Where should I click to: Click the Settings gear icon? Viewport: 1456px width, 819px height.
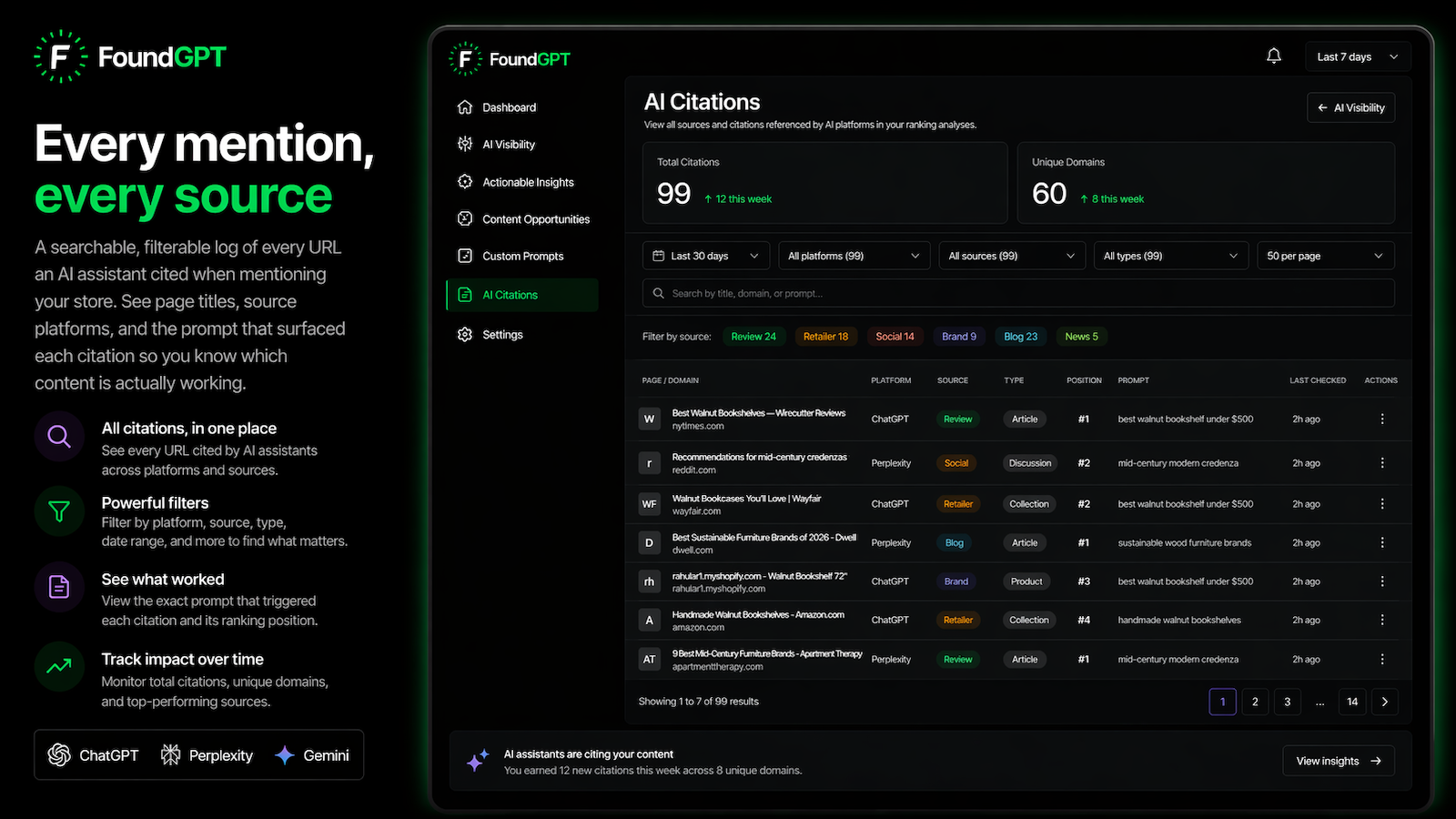(x=465, y=334)
